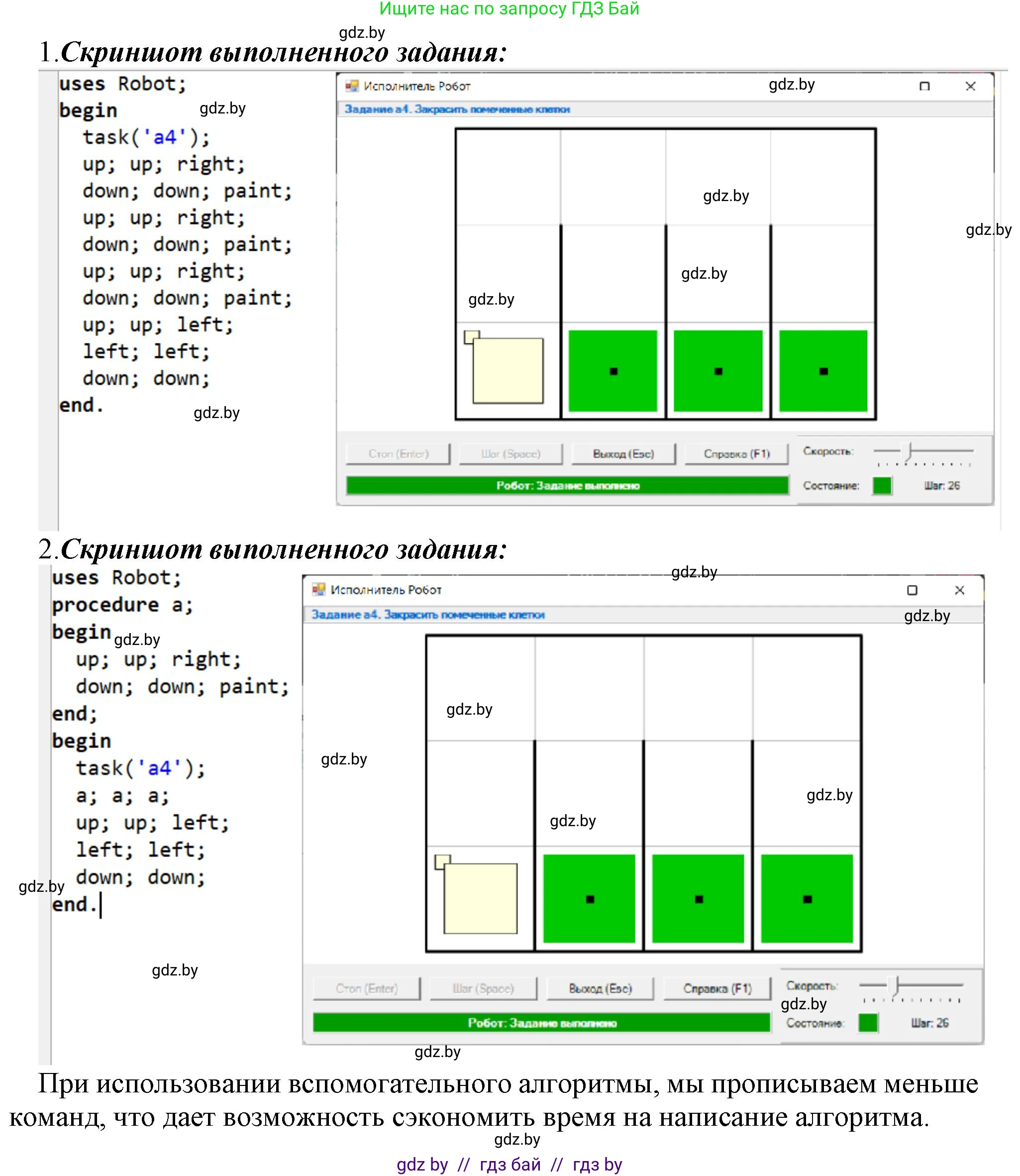1020x1176 pixels.
Task: Click the Robot app icon in second title bar
Action: [x=318, y=590]
